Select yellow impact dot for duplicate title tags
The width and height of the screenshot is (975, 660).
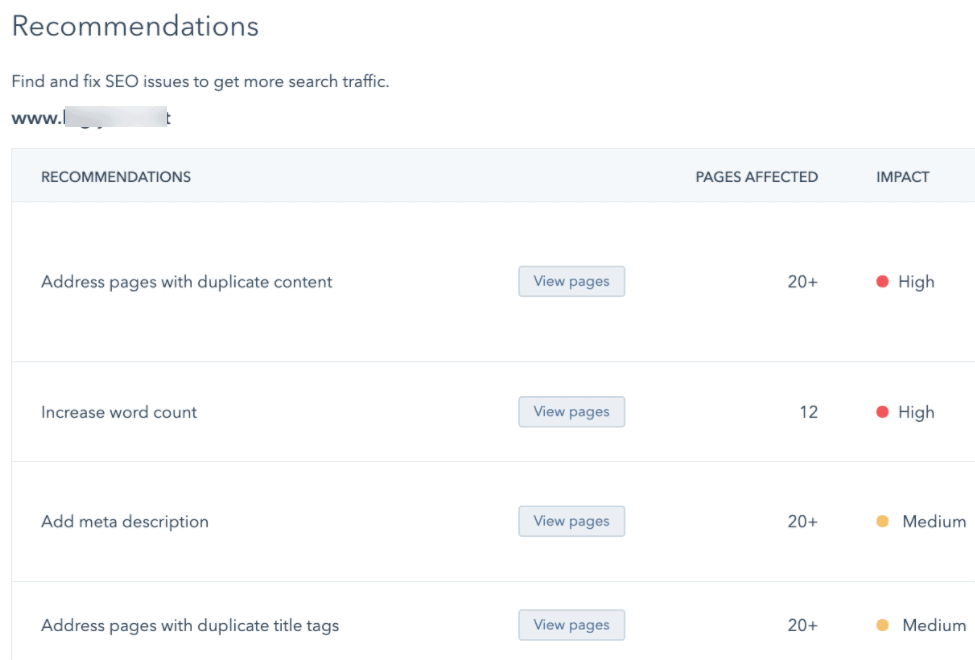click(x=882, y=626)
